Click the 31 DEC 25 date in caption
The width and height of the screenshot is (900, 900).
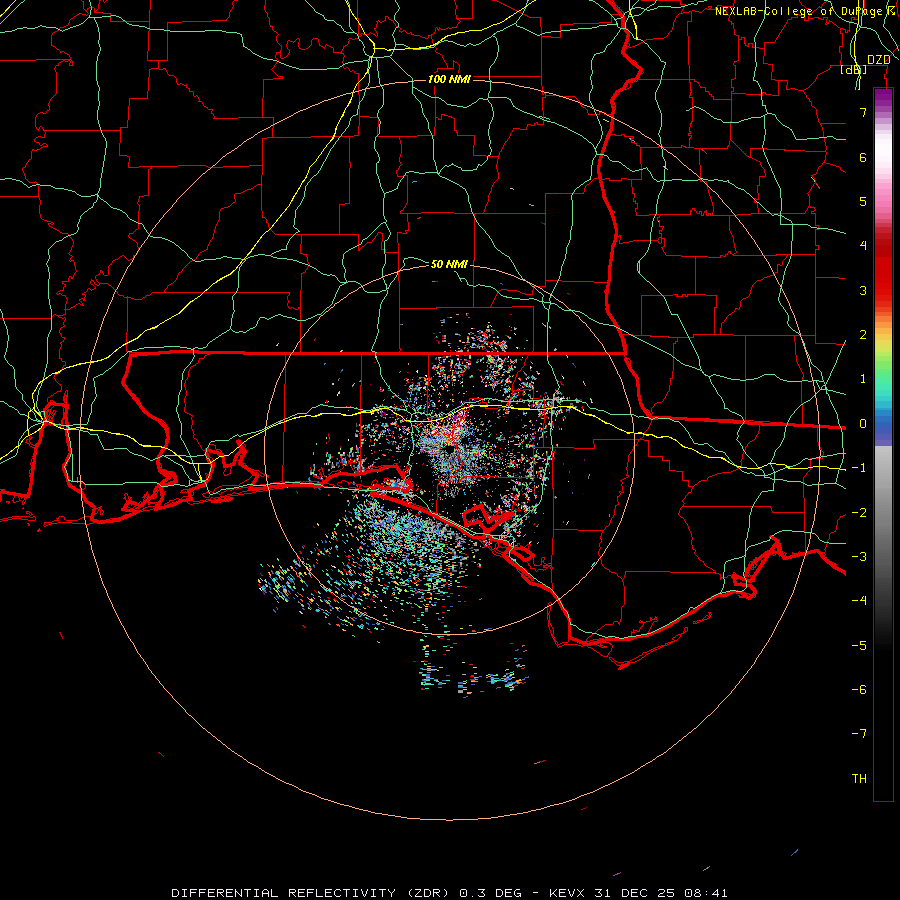point(635,893)
